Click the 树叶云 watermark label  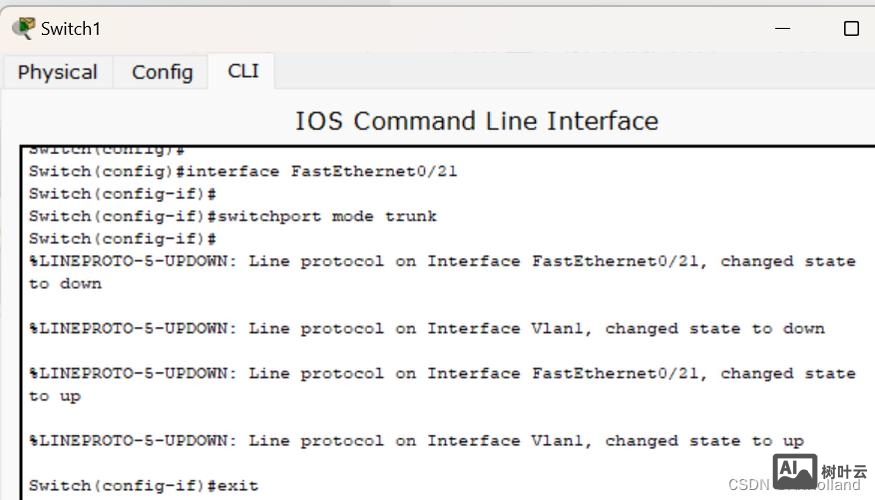[x=844, y=471]
